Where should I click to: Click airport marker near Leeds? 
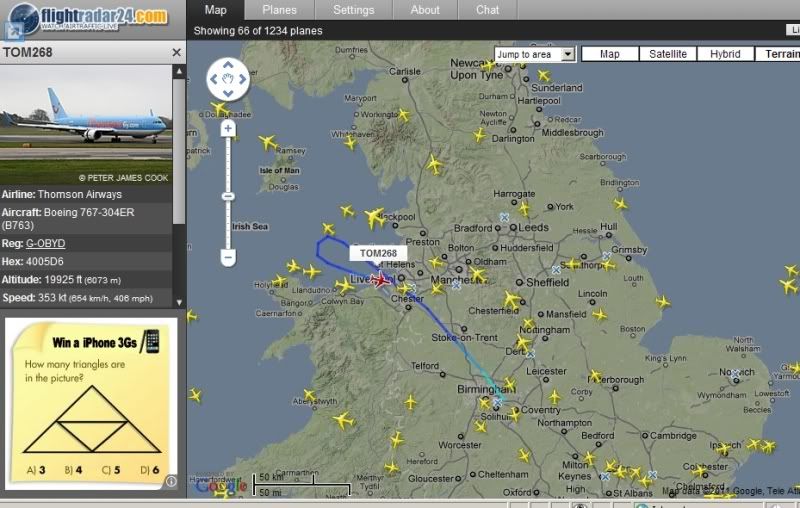pos(504,217)
